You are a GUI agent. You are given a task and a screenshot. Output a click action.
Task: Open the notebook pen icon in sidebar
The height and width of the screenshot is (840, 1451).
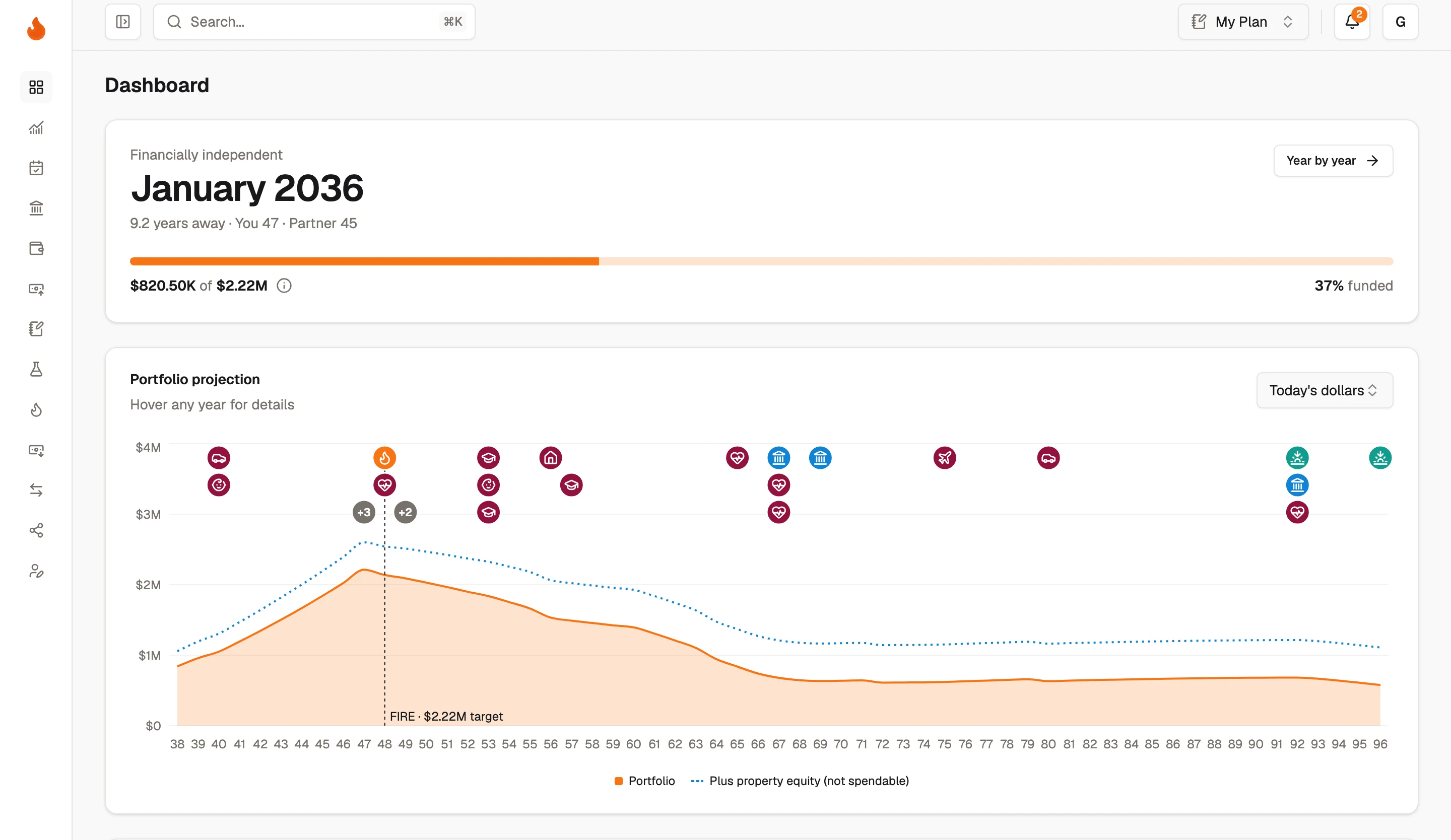(x=36, y=328)
